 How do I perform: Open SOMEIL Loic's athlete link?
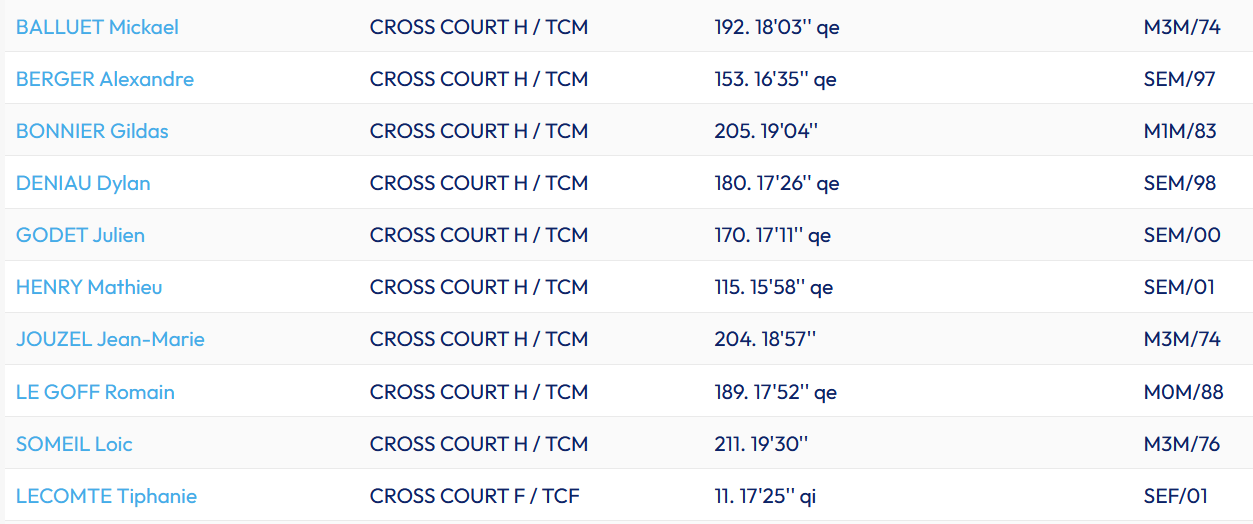pos(74,444)
